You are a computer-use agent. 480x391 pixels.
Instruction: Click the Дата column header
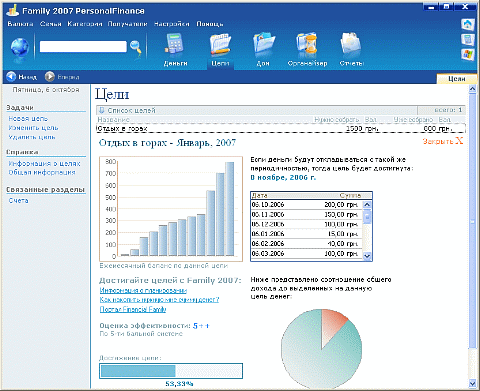(x=259, y=196)
